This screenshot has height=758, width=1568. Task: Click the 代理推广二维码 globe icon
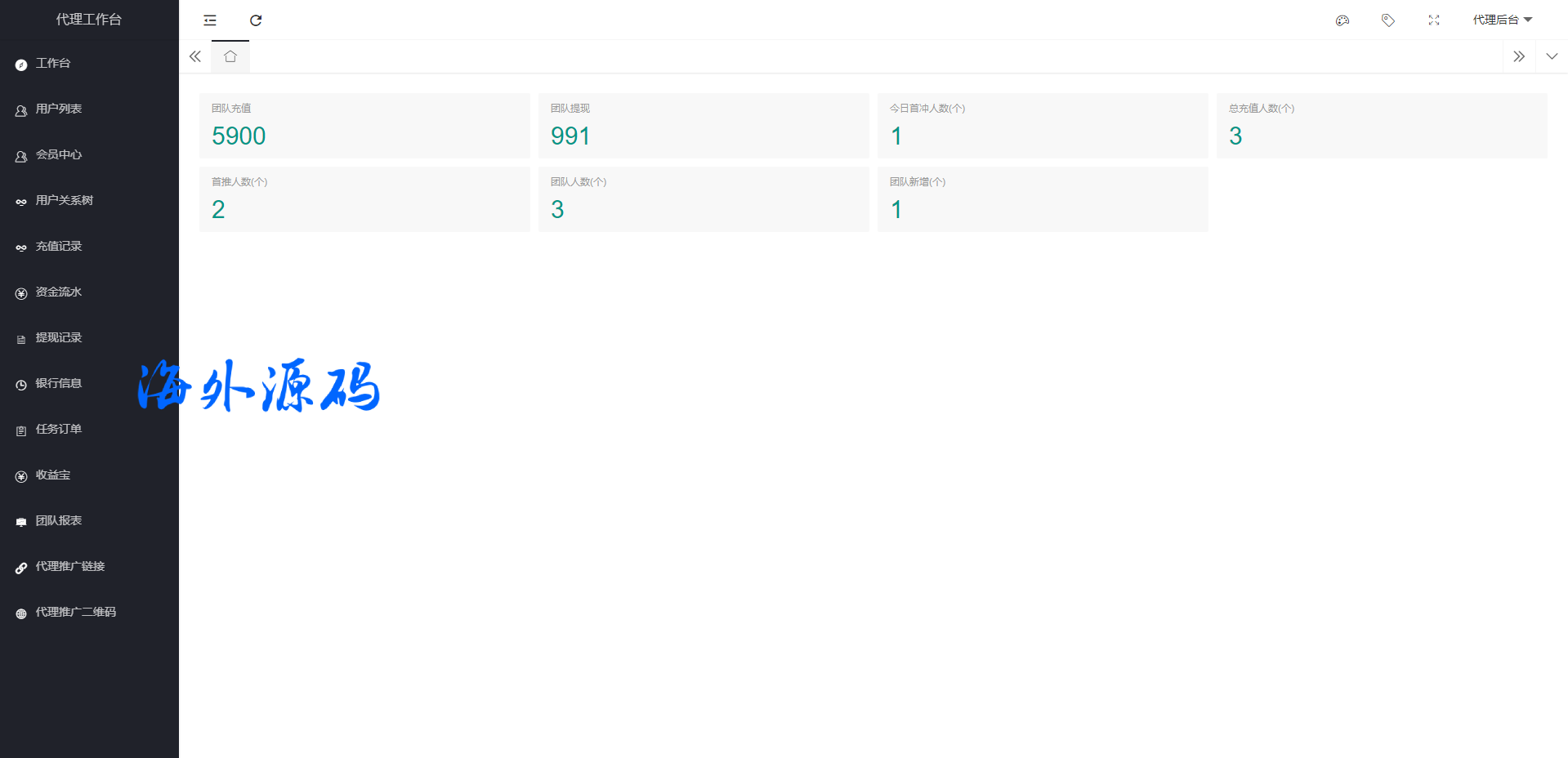(x=21, y=613)
